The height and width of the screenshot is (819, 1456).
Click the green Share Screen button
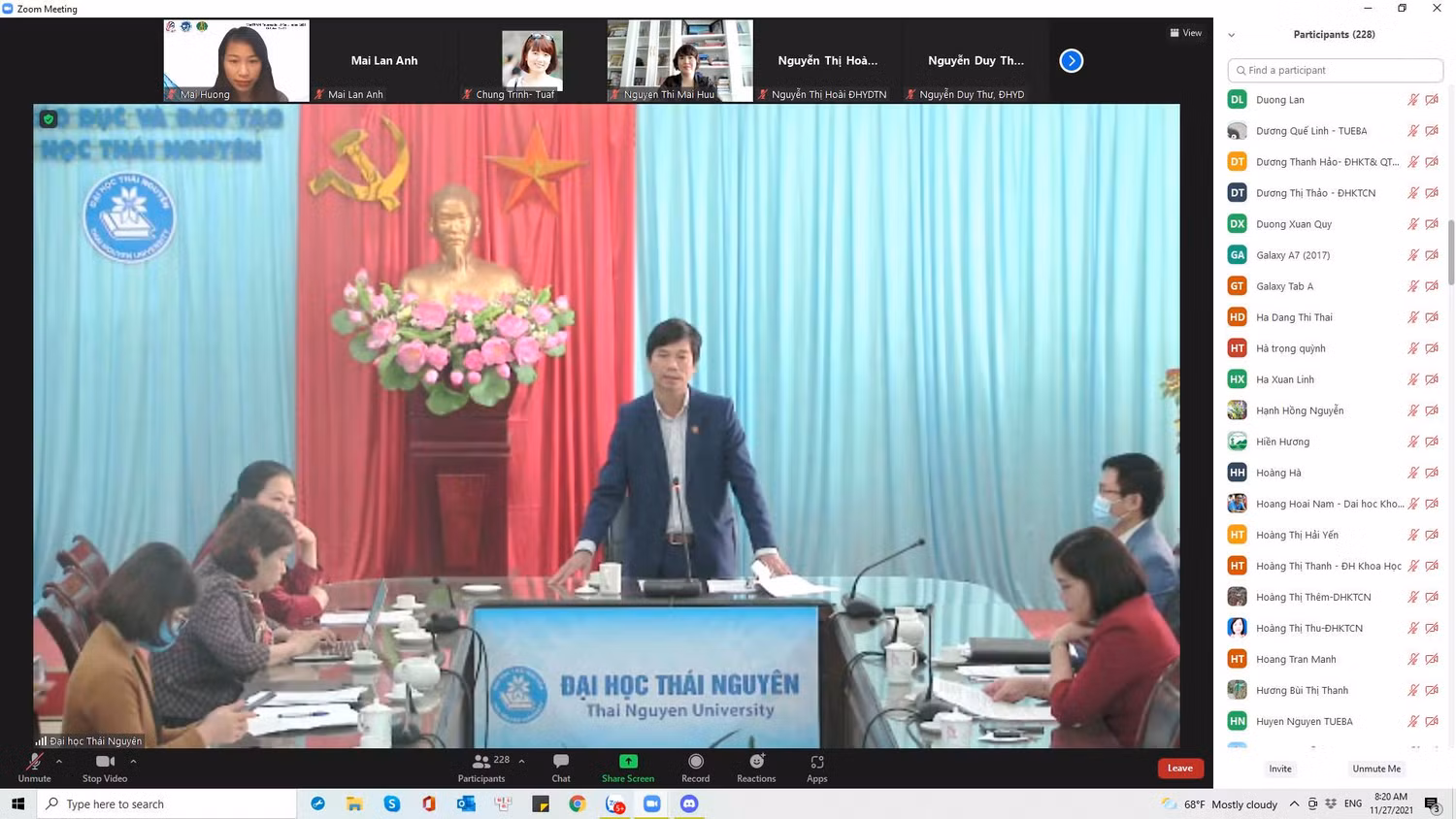click(x=628, y=768)
